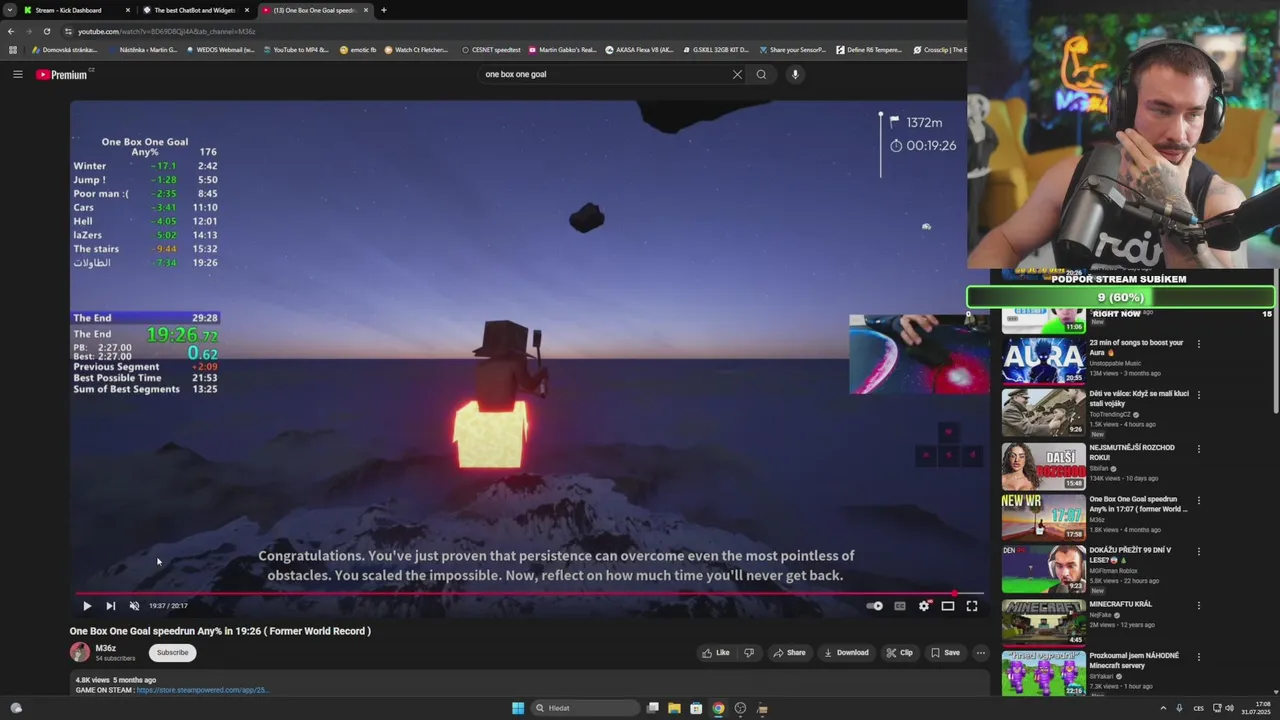Screen dimensions: 1280x720
Task: Open options for '23 min of songs' video
Action: pos(1198,344)
